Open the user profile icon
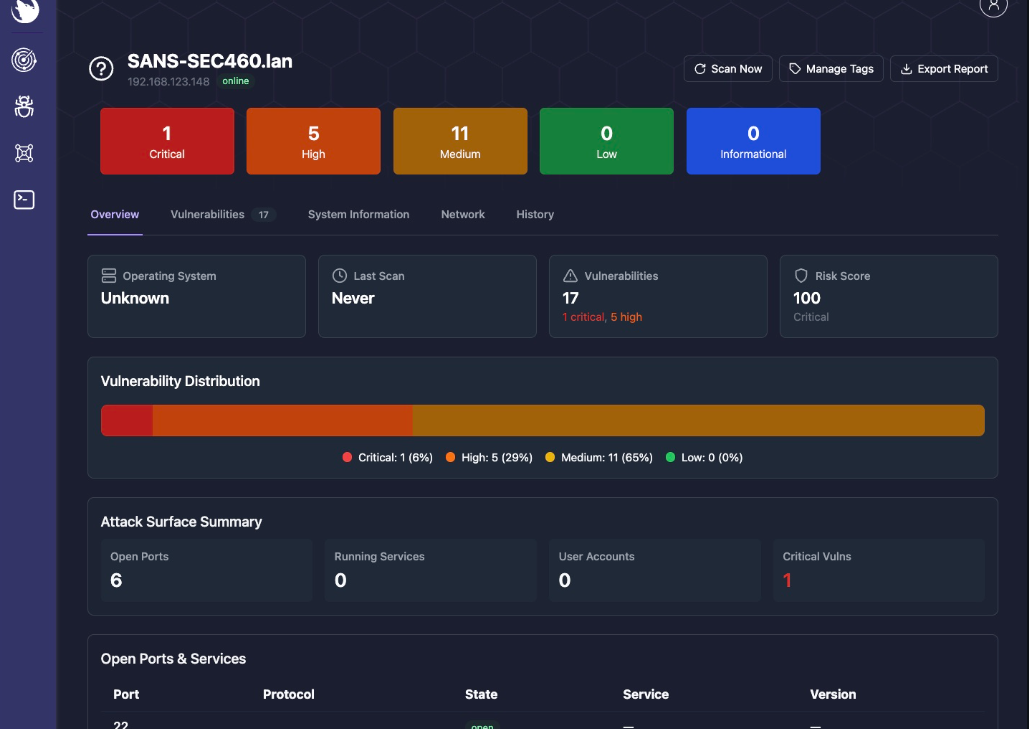This screenshot has height=729, width=1029. tap(992, 6)
